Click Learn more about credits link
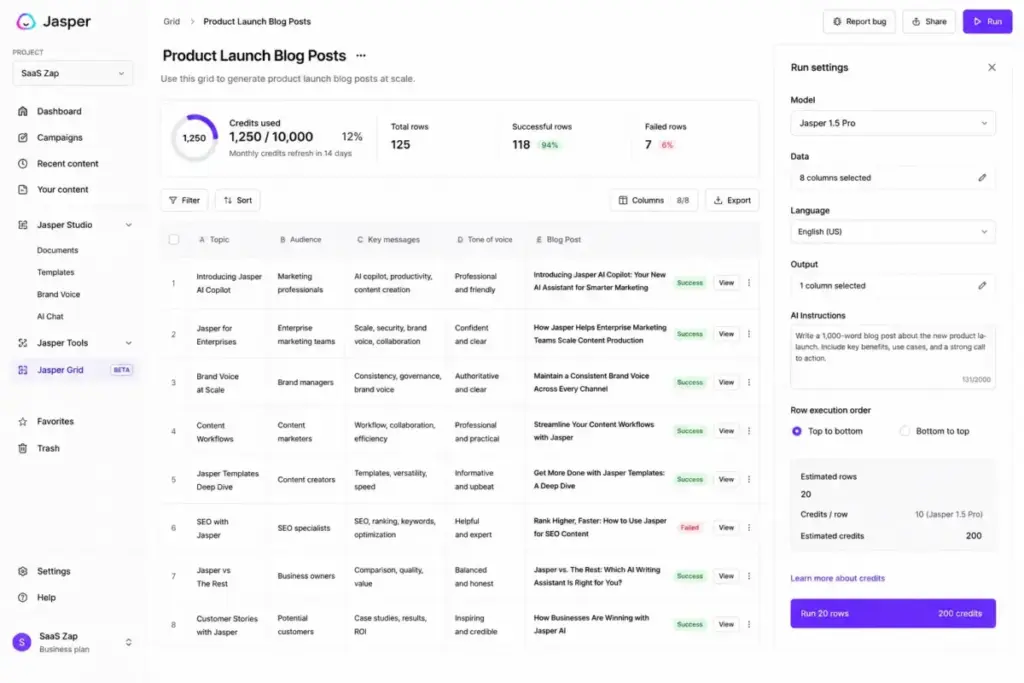The image size is (1024, 683). [x=837, y=579]
